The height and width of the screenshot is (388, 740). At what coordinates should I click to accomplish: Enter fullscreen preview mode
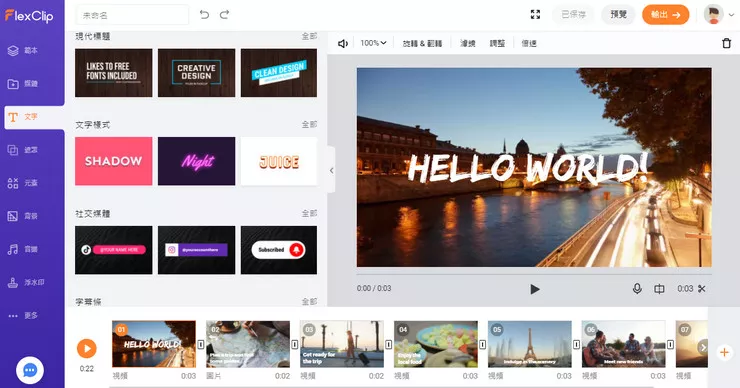(535, 15)
